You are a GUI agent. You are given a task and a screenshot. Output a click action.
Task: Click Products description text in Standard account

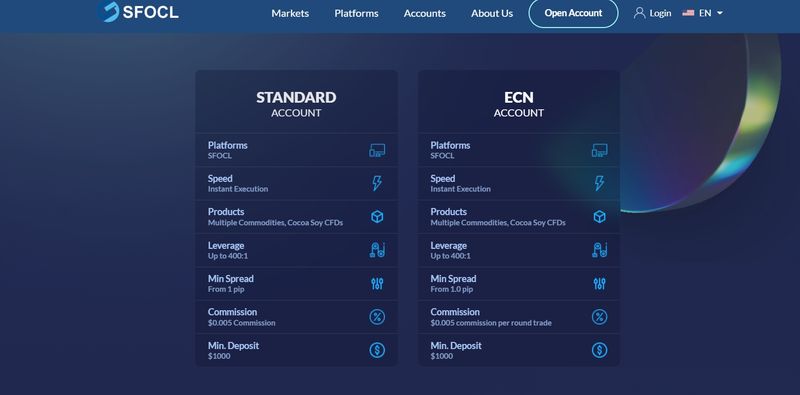point(276,223)
